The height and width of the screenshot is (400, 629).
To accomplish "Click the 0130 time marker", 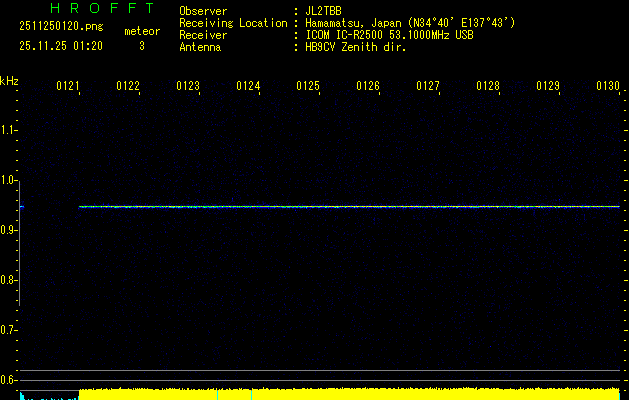I will [x=608, y=87].
